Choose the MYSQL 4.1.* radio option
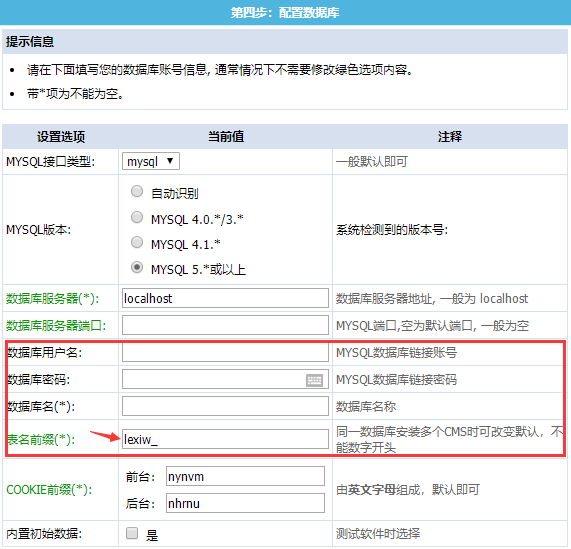The width and height of the screenshot is (571, 549). coord(137,242)
